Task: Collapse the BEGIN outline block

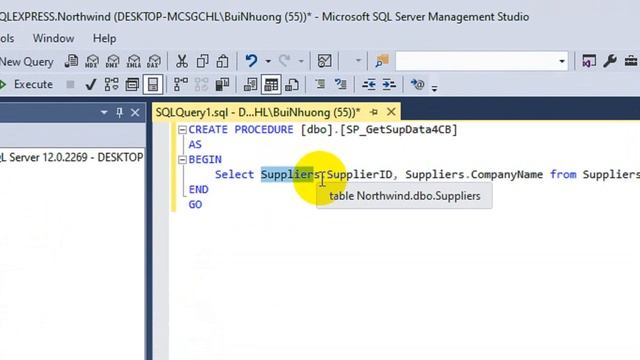Action: (182, 160)
